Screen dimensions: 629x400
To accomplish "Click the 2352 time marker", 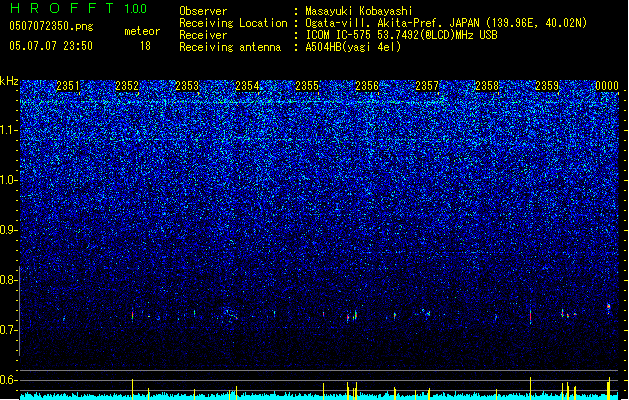I will click(x=127, y=86).
